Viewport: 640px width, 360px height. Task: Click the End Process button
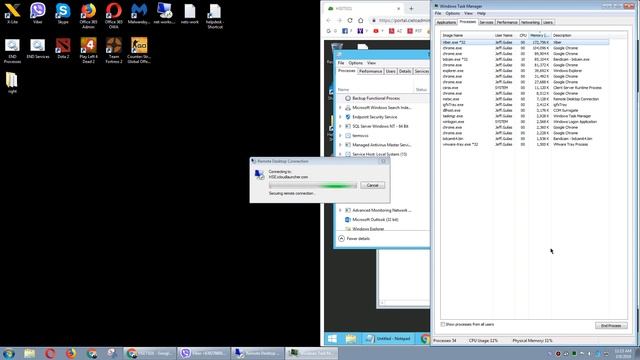click(x=611, y=326)
